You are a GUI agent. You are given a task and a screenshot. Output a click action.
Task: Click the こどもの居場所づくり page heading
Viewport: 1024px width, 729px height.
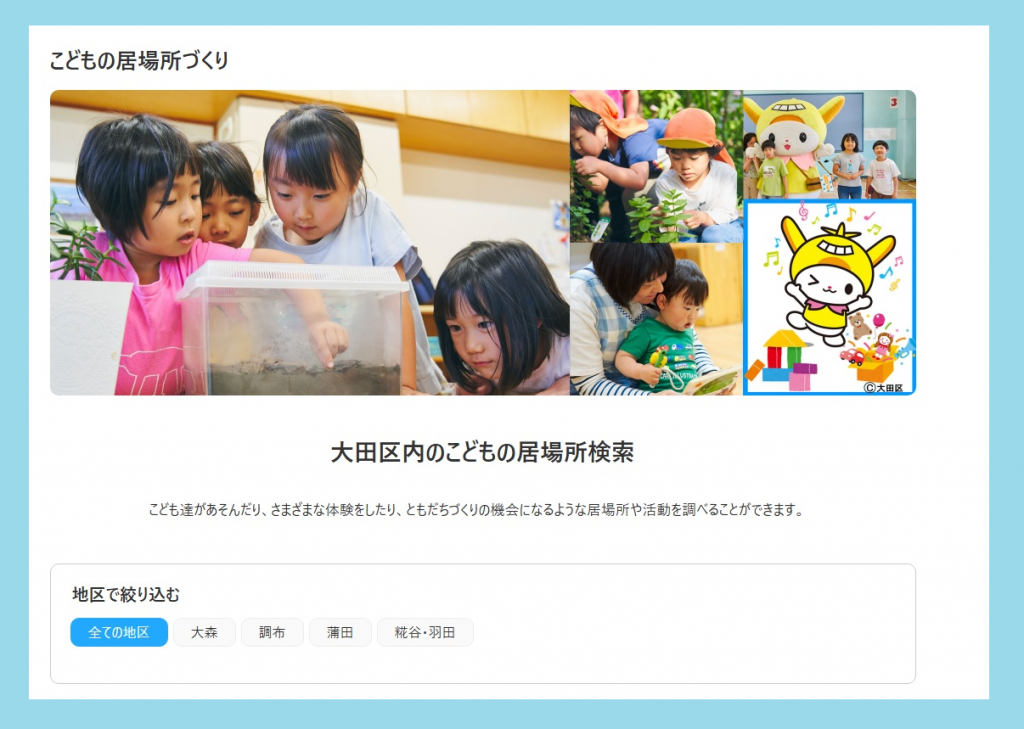pos(139,61)
